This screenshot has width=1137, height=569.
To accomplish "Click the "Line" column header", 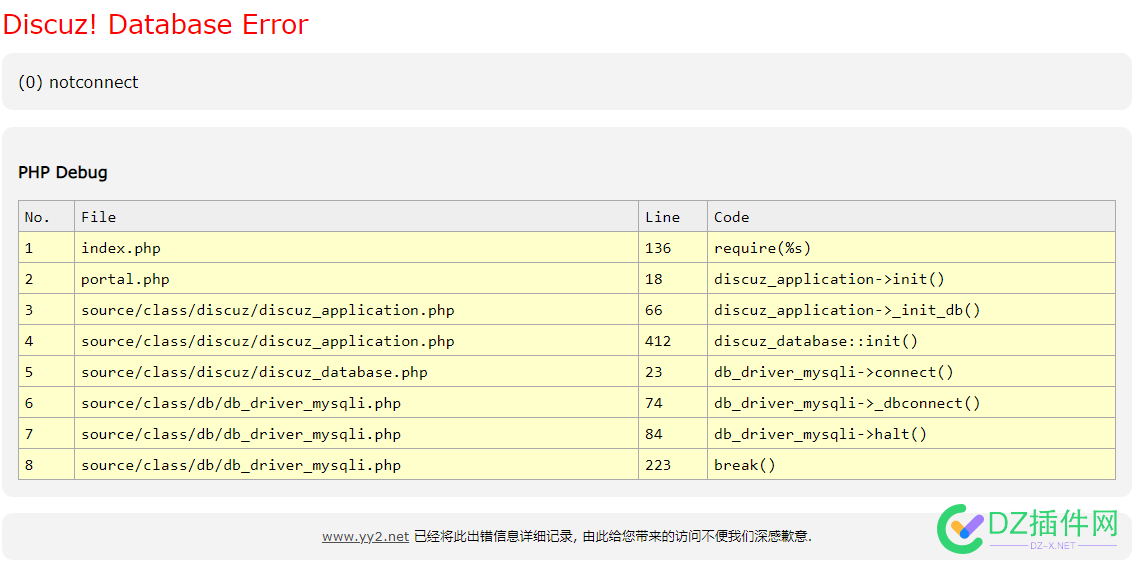I will [x=673, y=217].
